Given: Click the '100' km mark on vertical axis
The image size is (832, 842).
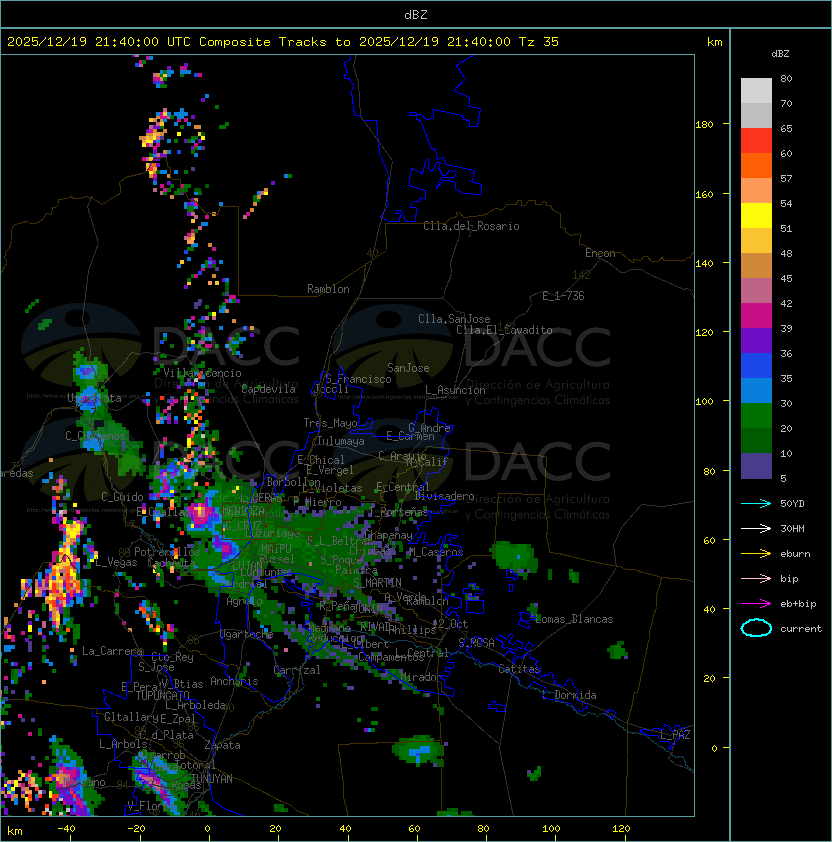Looking at the screenshot, I should coord(704,402).
